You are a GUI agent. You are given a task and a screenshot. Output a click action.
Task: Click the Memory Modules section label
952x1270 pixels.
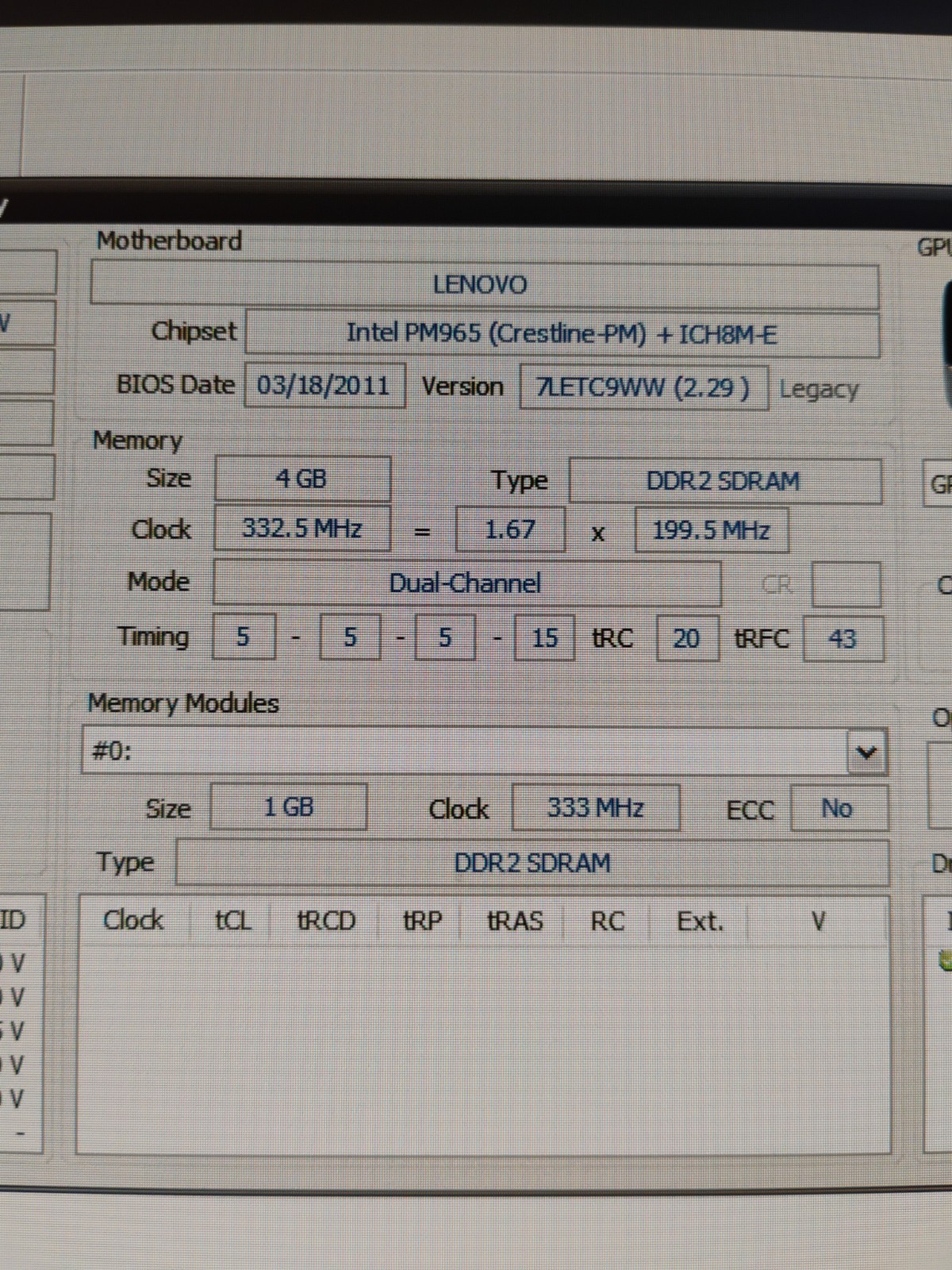click(183, 703)
